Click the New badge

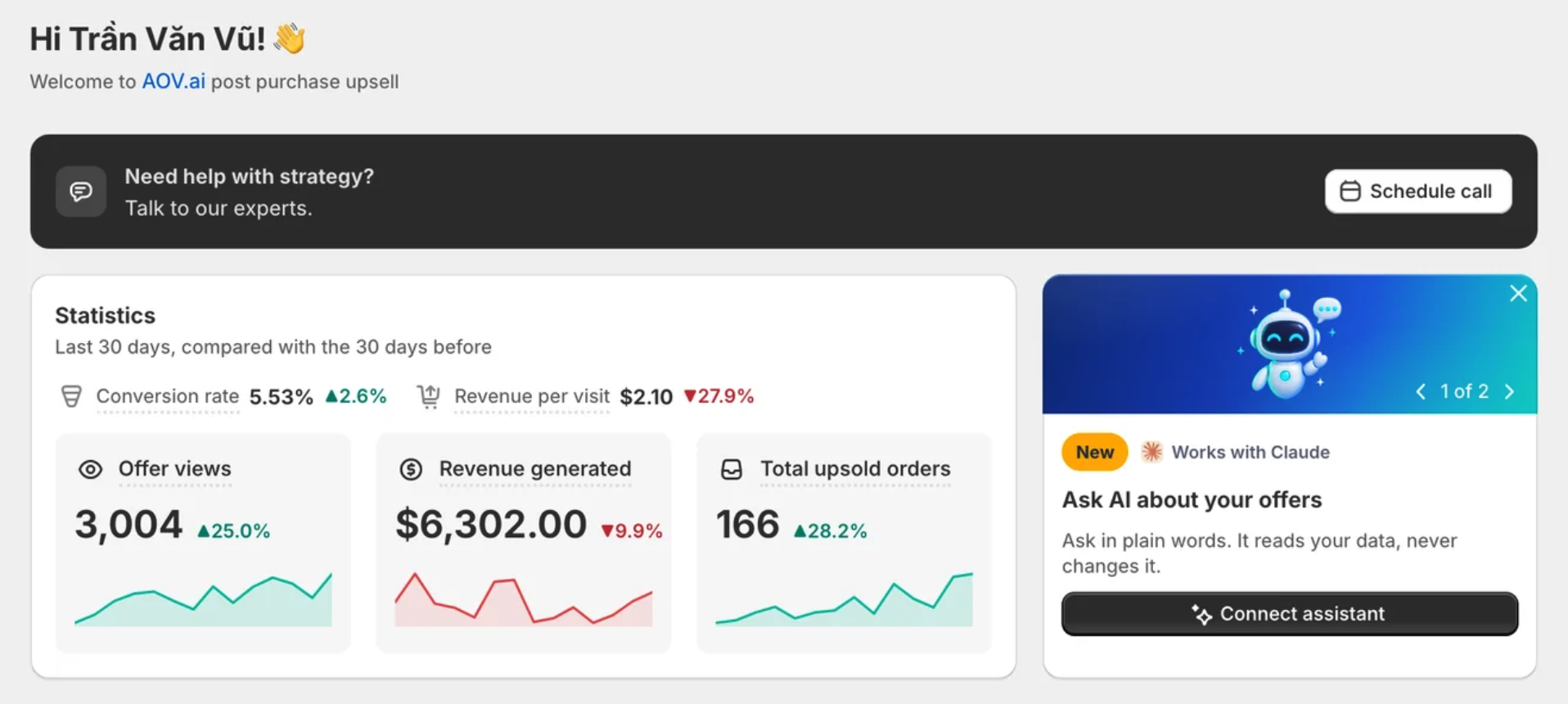[x=1095, y=452]
